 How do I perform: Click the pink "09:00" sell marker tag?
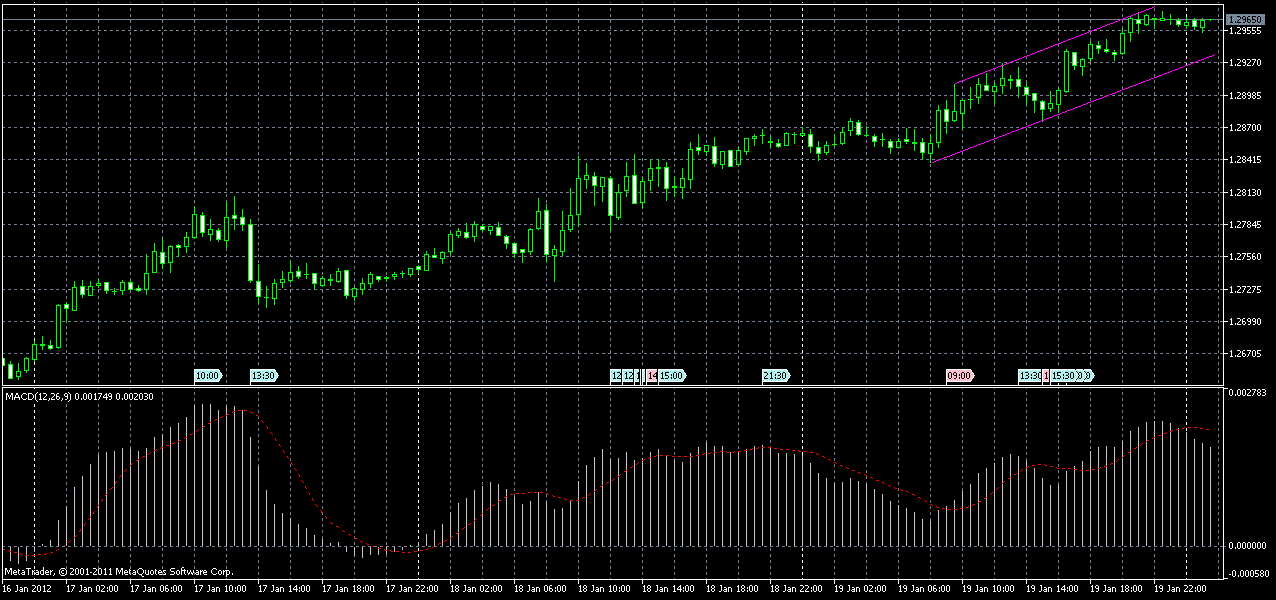pyautogui.click(x=959, y=376)
